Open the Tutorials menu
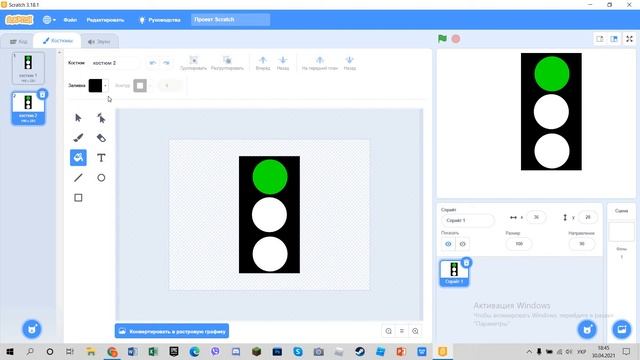 [x=160, y=20]
